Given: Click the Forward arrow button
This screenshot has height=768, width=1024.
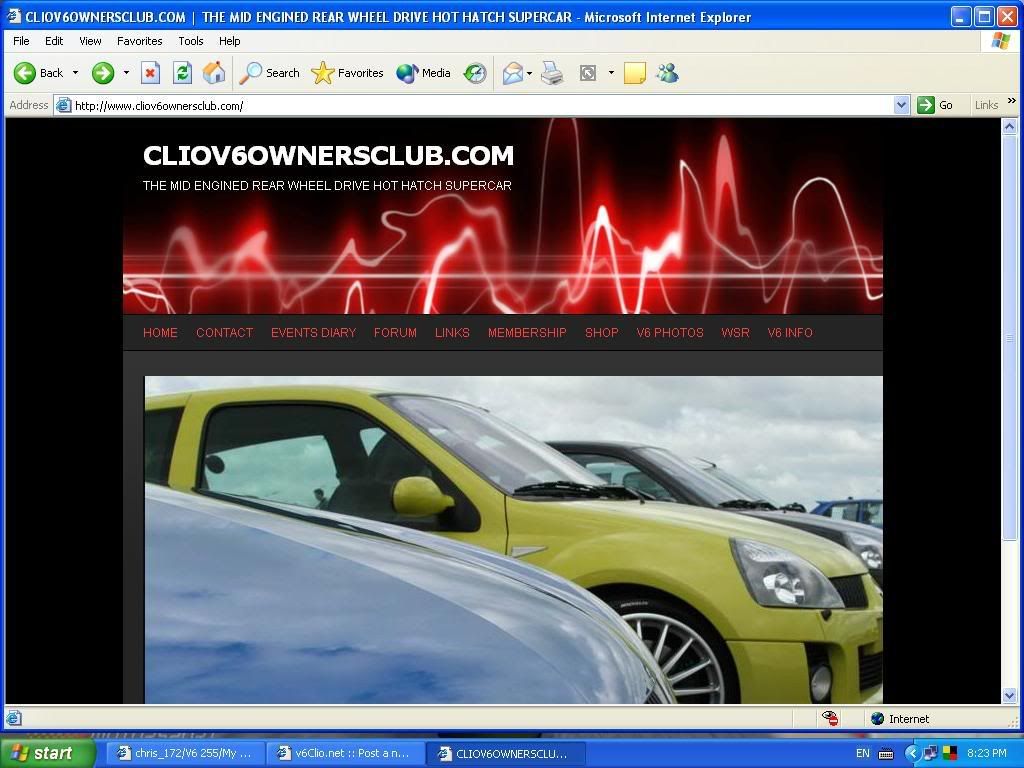Looking at the screenshot, I should pyautogui.click(x=103, y=73).
